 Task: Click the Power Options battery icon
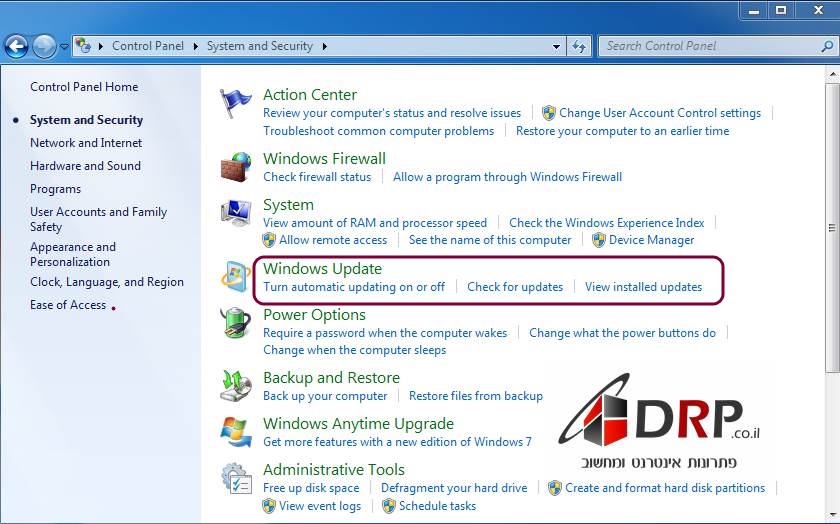237,323
